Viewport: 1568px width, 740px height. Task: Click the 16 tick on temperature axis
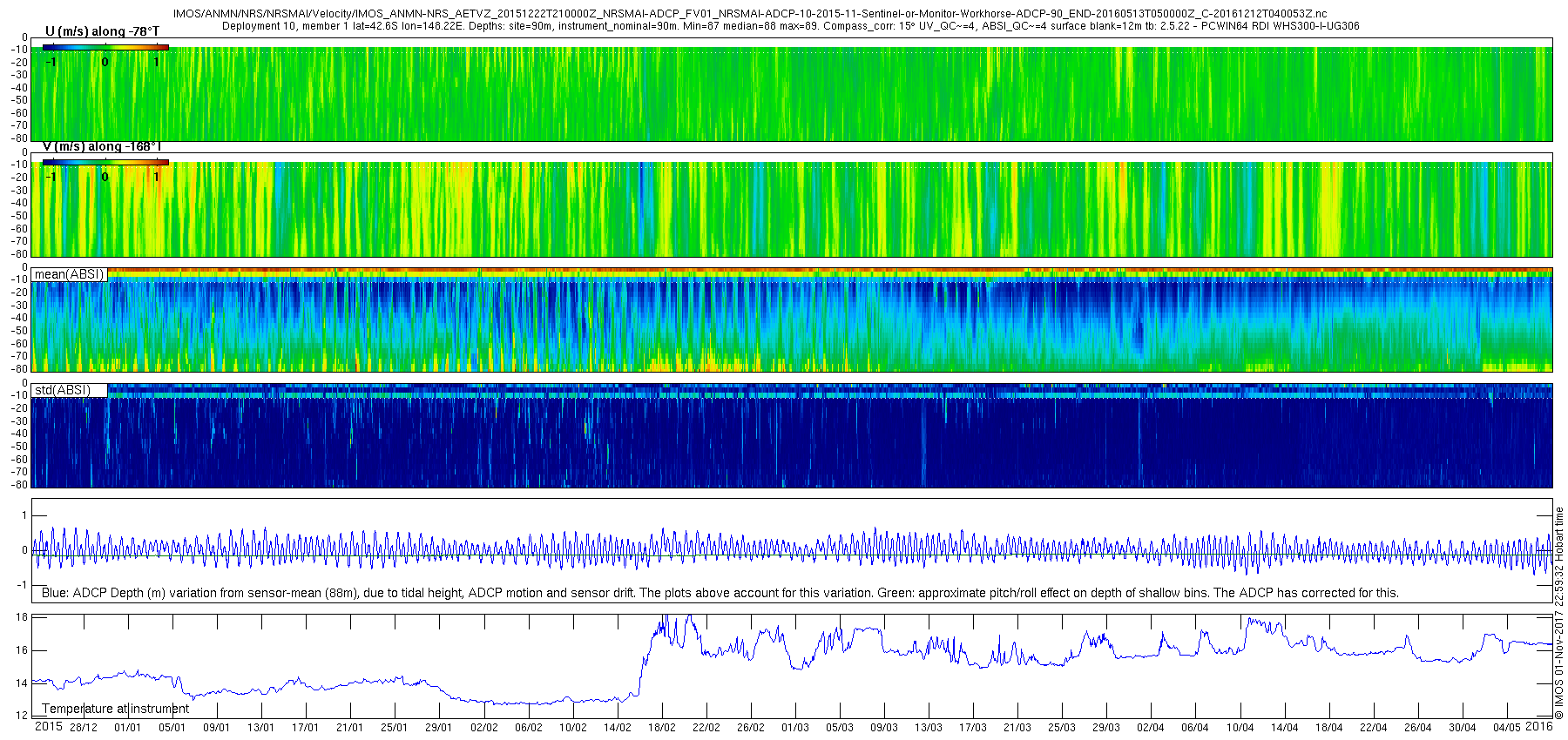coord(23,650)
